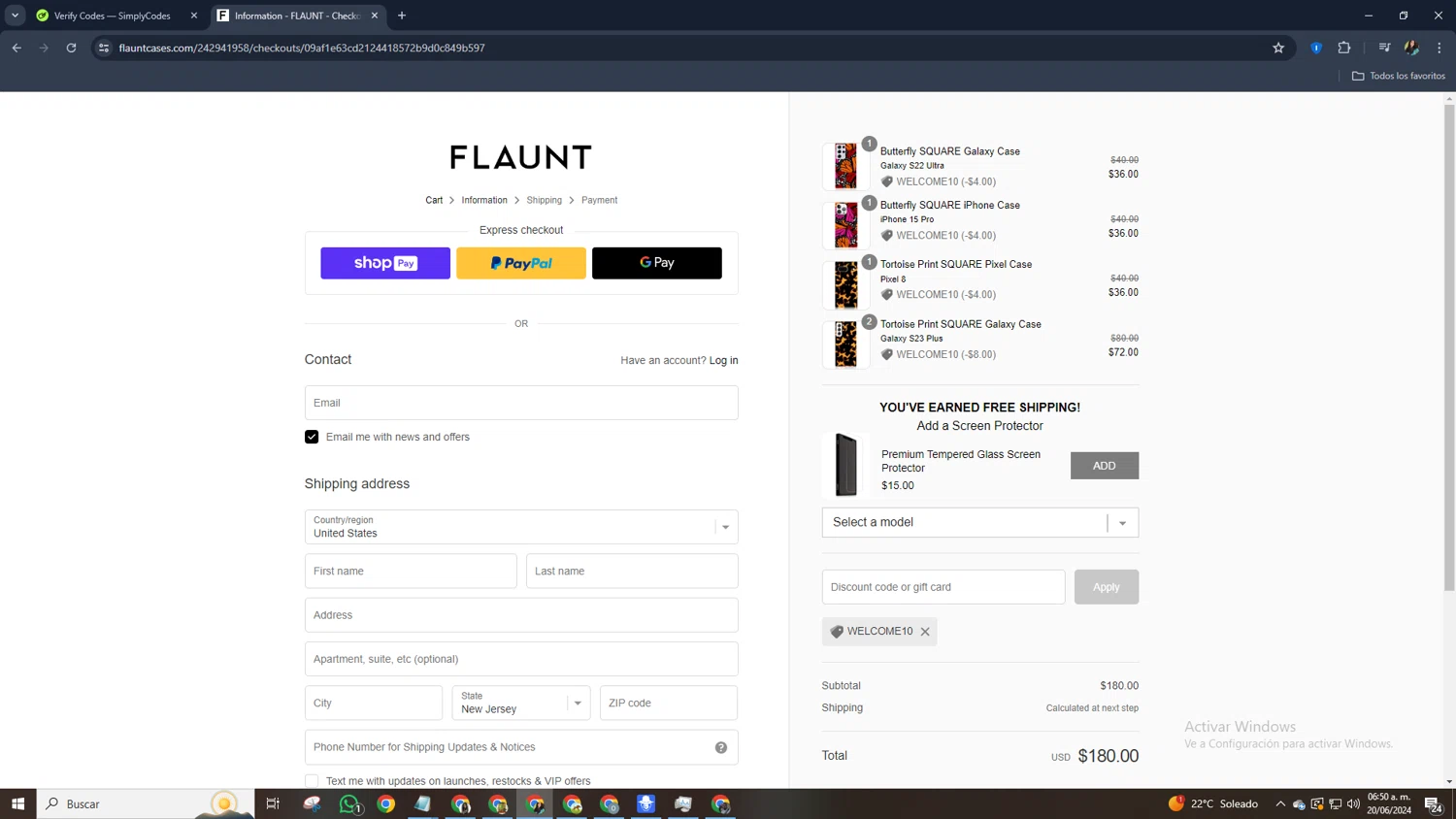The height and width of the screenshot is (819, 1456).
Task: Add the Premium Tempered Glass Screen Protector
Action: click(x=1105, y=466)
